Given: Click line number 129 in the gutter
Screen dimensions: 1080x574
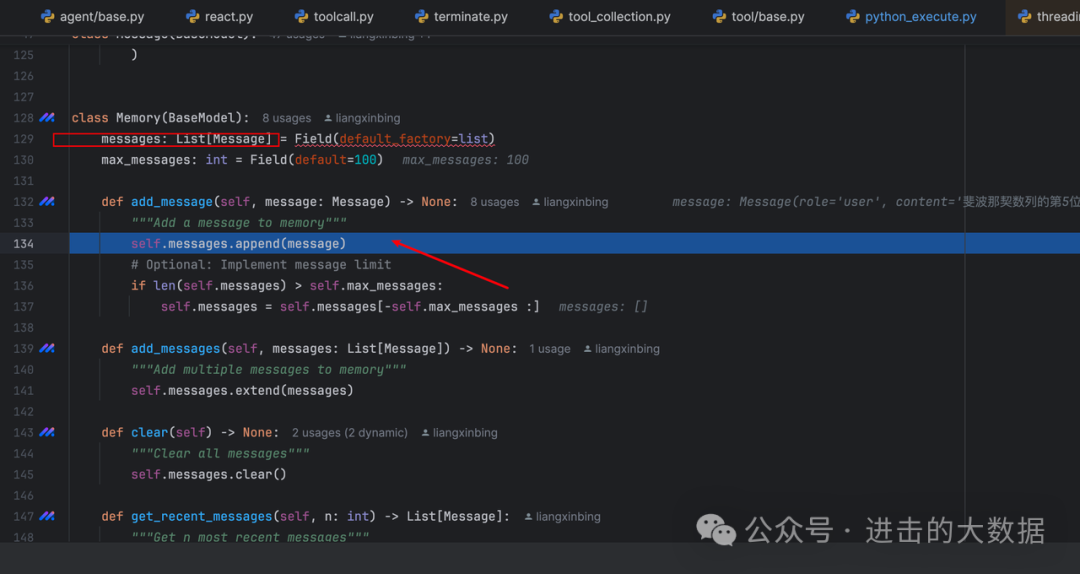Looking at the screenshot, I should tap(23, 139).
